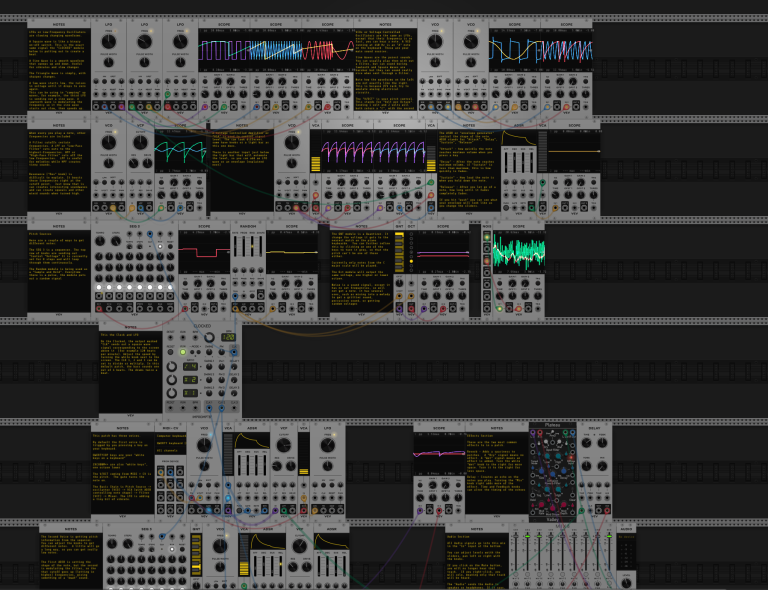Click cutoff knob on bottom-row VCF
This screenshot has width=768, height=590.
[299, 546]
